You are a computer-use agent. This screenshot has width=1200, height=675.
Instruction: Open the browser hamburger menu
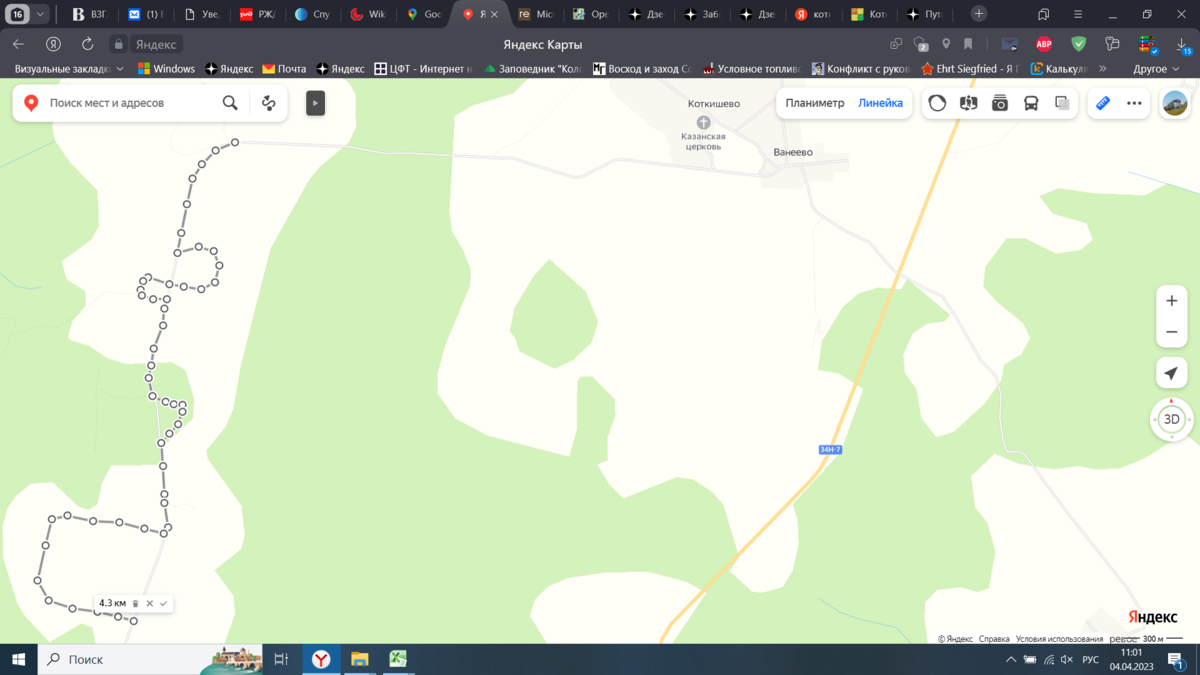pos(1077,14)
